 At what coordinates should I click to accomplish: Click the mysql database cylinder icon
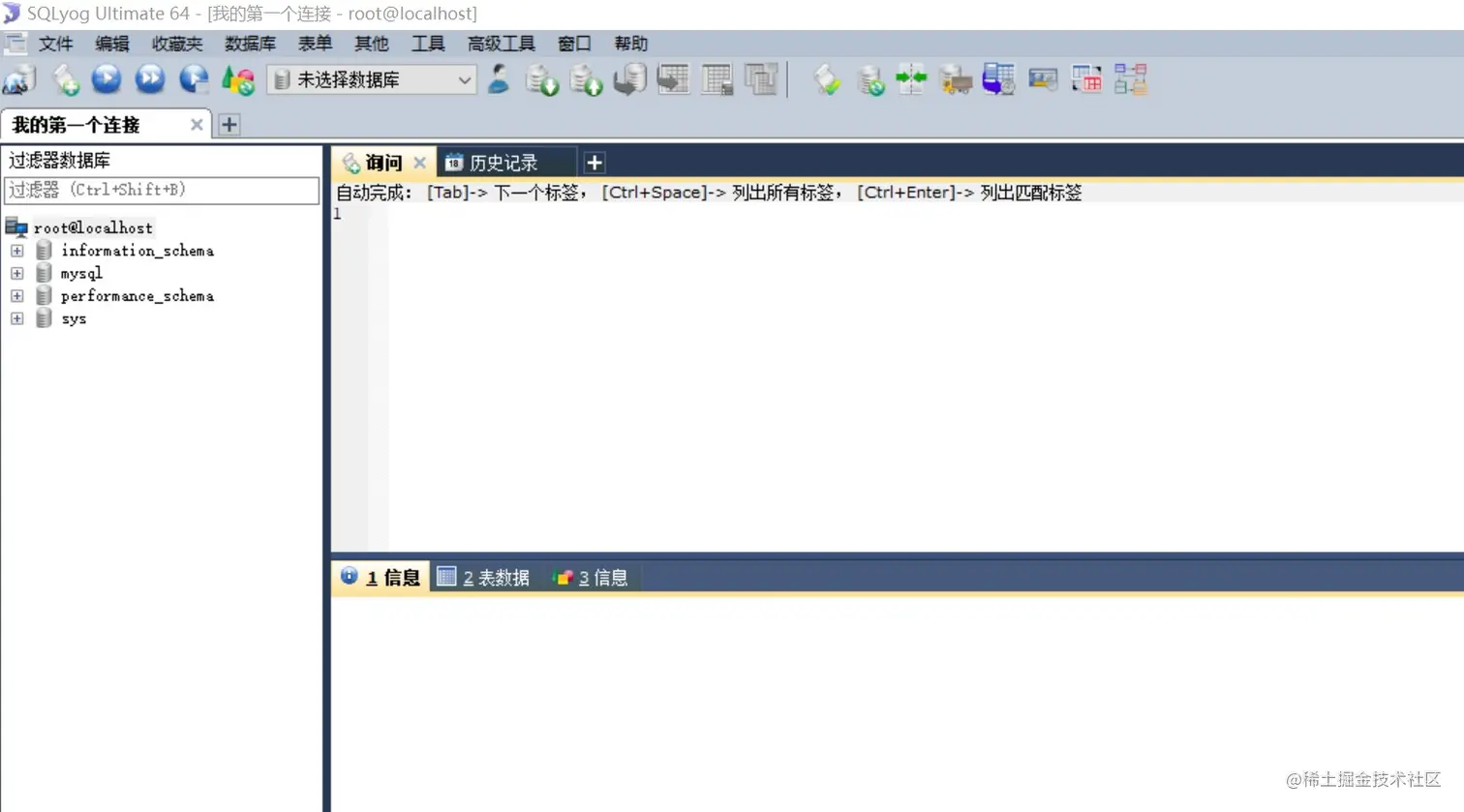[x=44, y=273]
